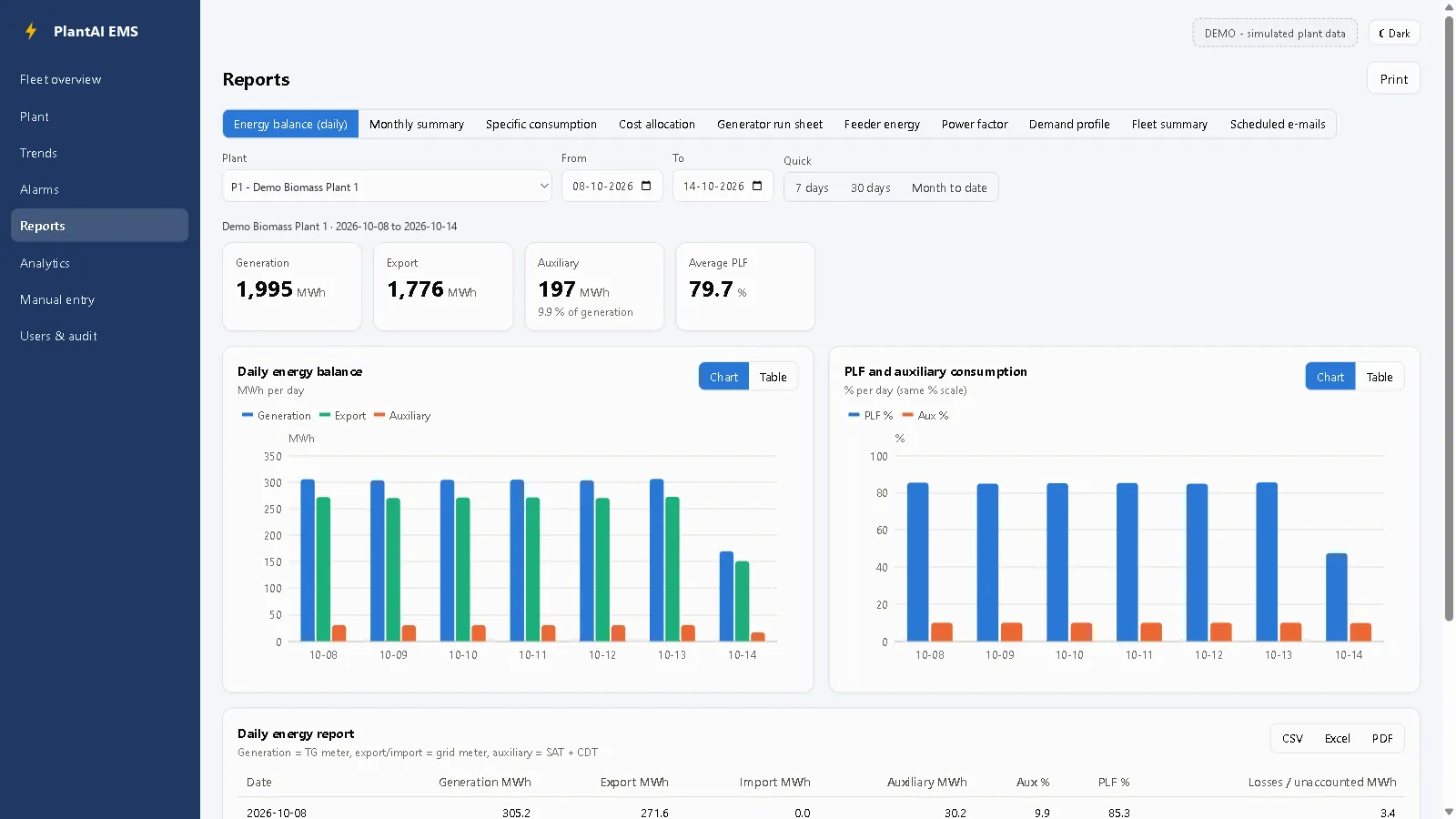Switch PLF and auxiliary consumption to Table view
The image size is (1456, 819).
tap(1380, 377)
